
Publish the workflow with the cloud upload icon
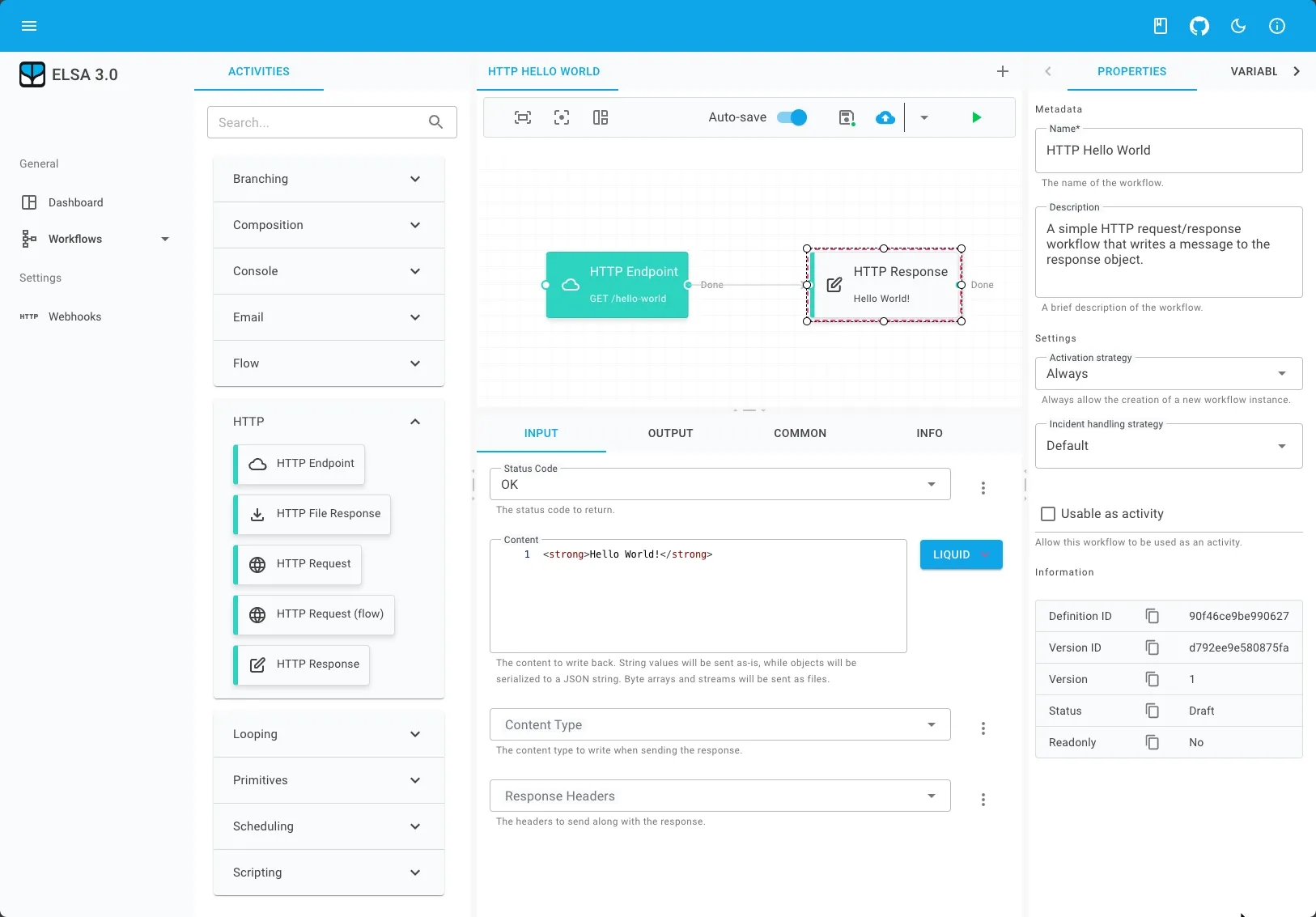(x=885, y=117)
